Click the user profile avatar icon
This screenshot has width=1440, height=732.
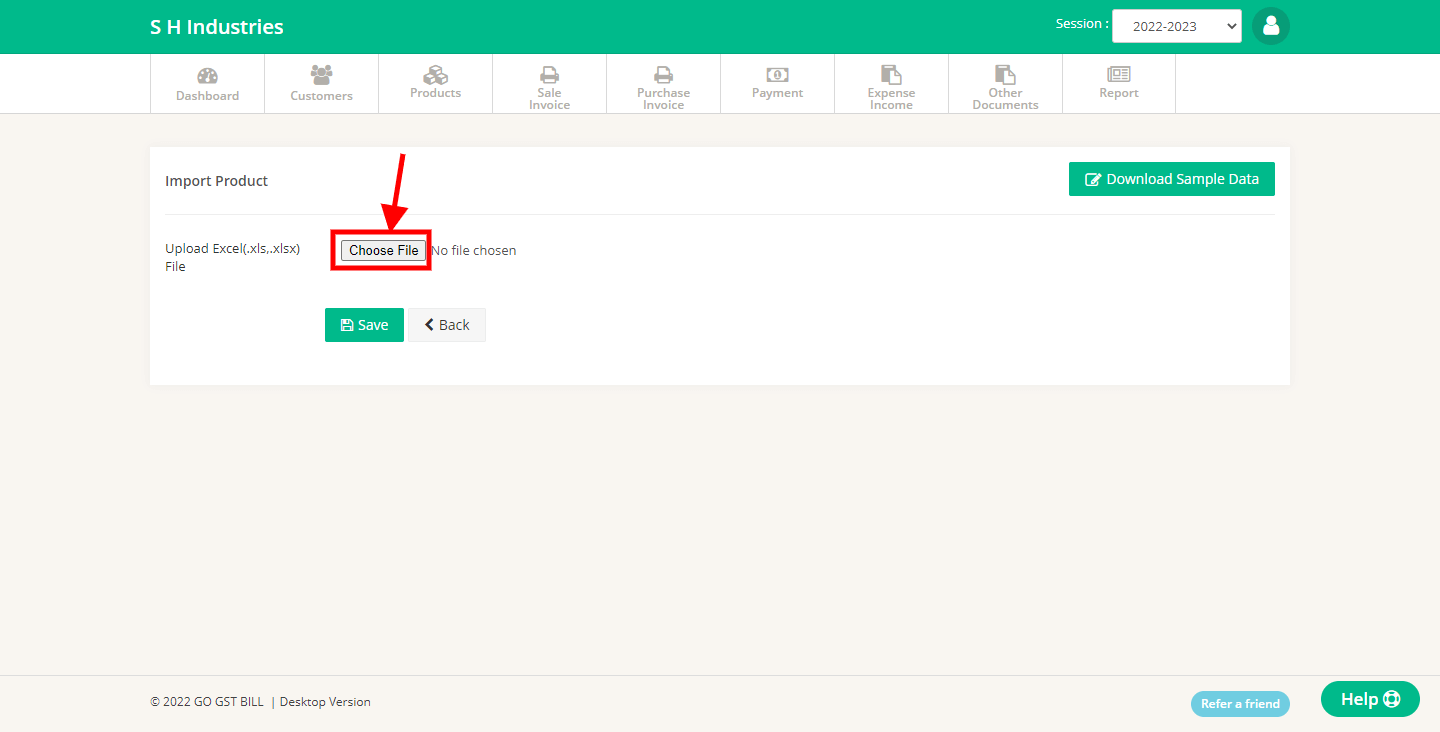tap(1271, 26)
